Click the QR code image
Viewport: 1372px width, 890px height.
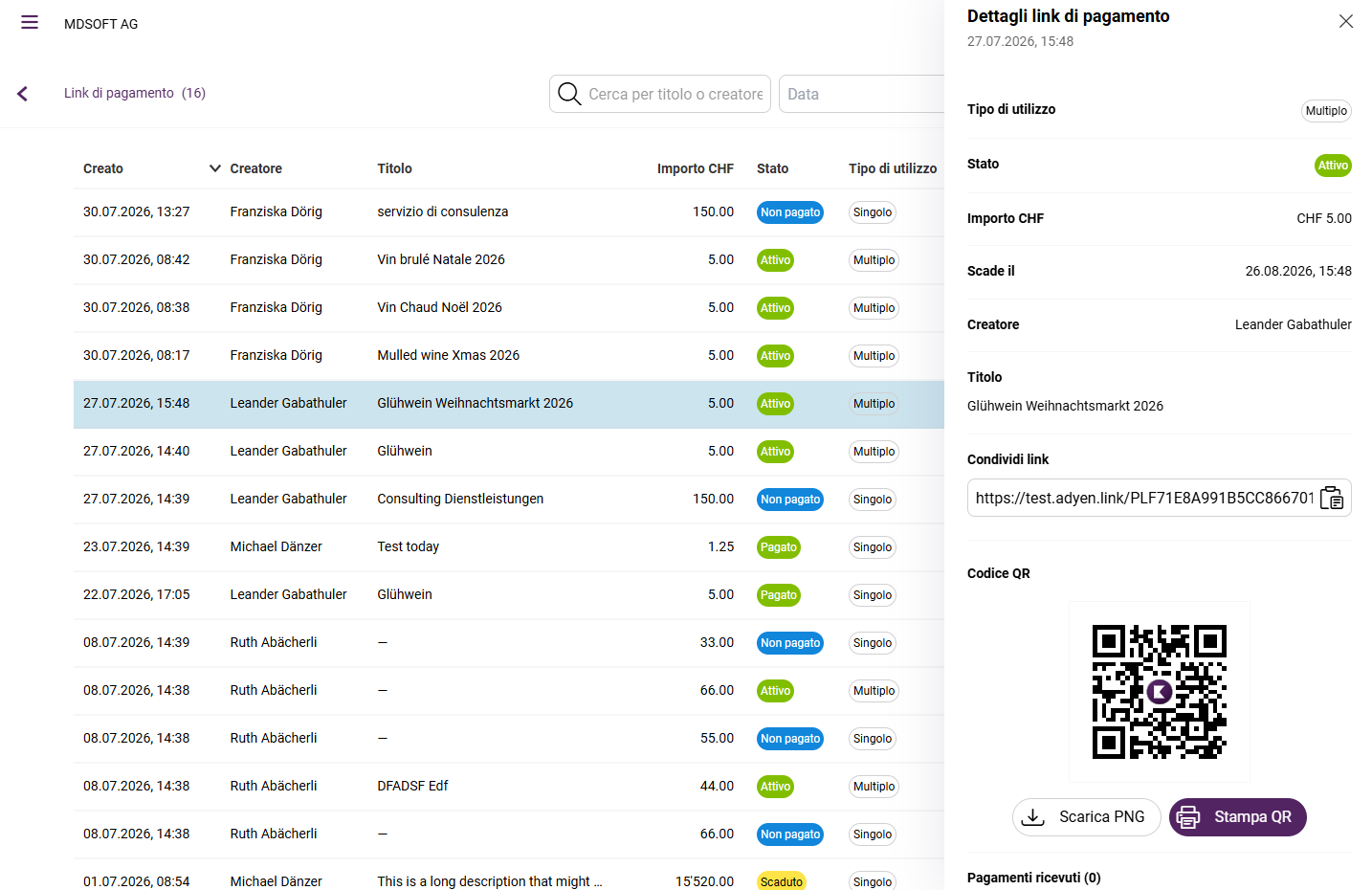[x=1159, y=692]
